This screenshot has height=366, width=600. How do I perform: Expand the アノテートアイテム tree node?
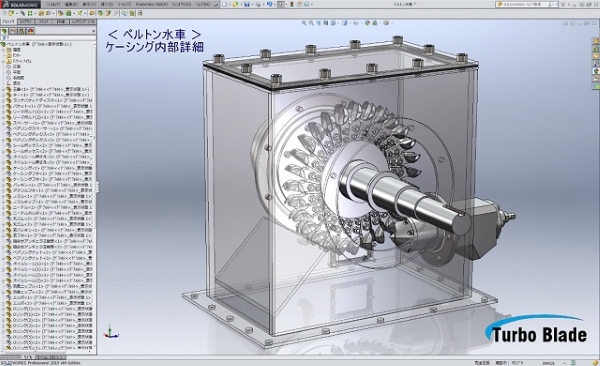tap(3, 61)
